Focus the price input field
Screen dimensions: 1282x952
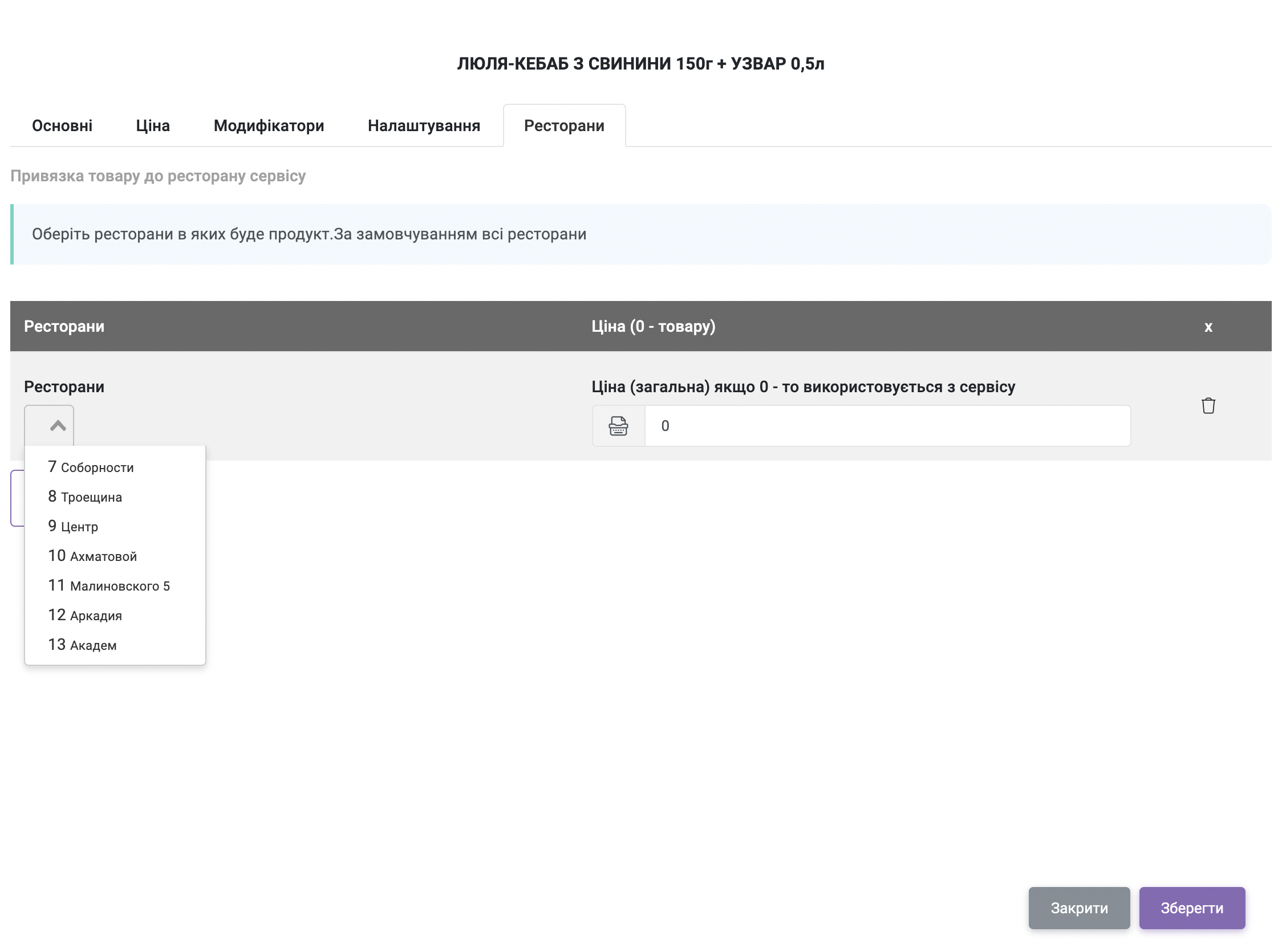(887, 426)
